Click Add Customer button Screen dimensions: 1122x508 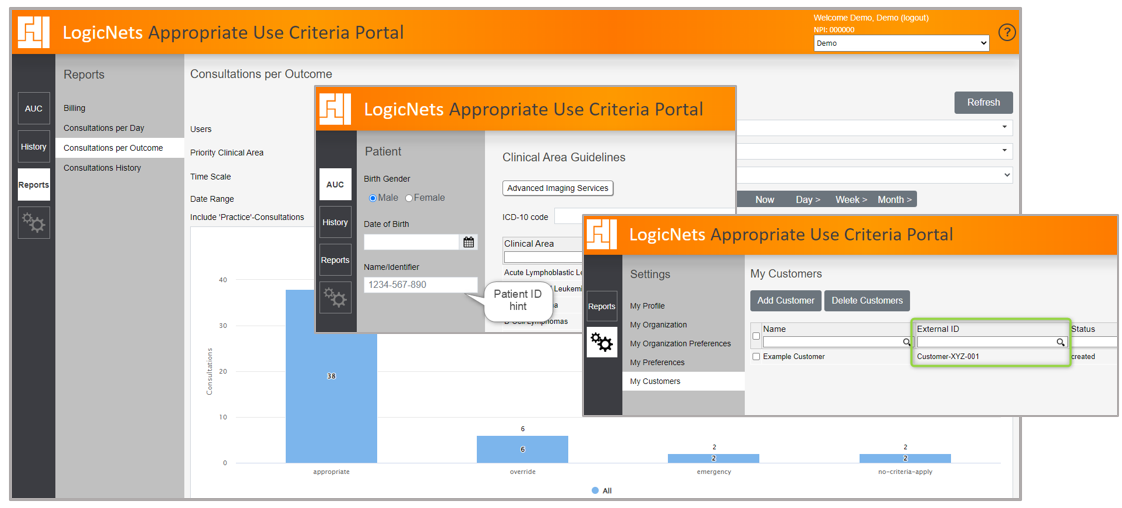click(x=786, y=301)
